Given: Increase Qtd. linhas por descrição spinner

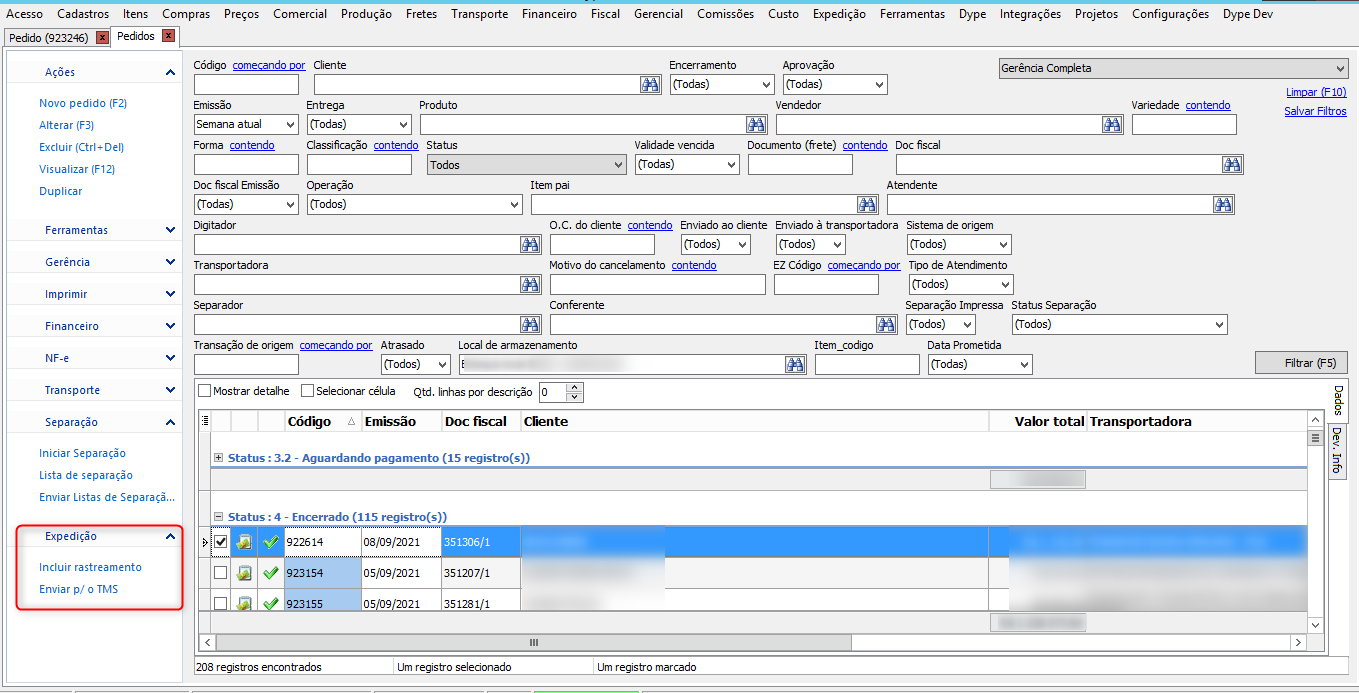Looking at the screenshot, I should (x=575, y=388).
